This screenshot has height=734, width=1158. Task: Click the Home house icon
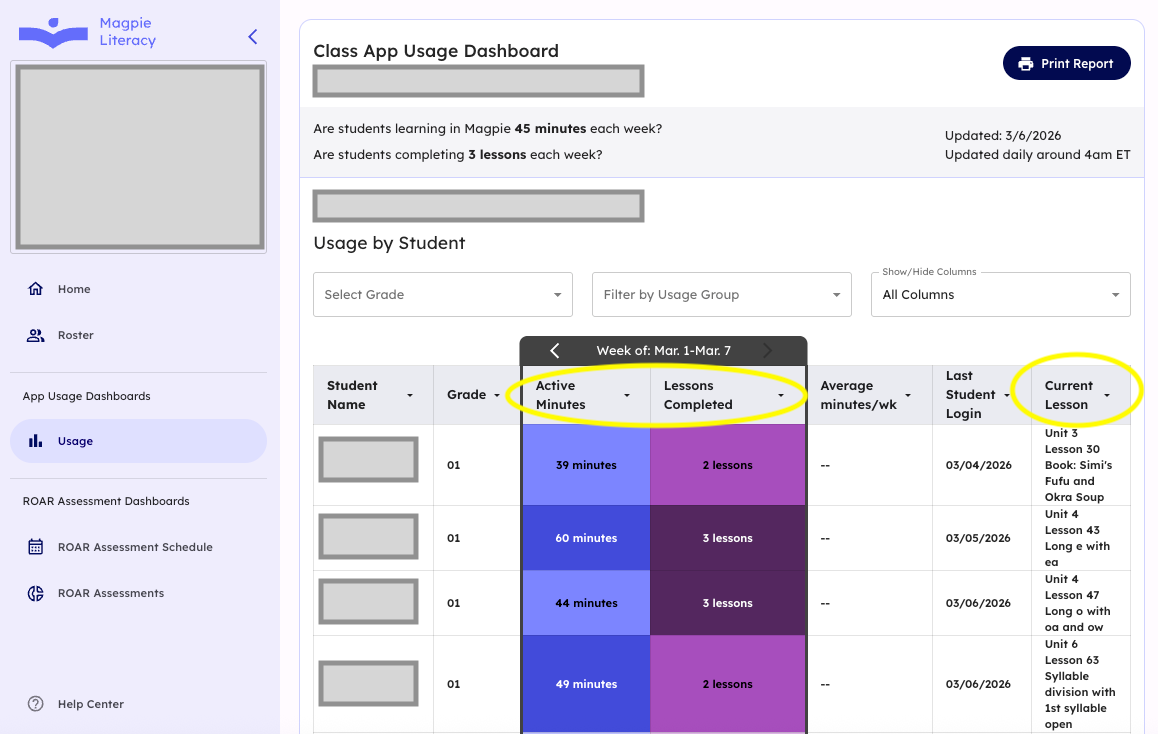pyautogui.click(x=36, y=289)
